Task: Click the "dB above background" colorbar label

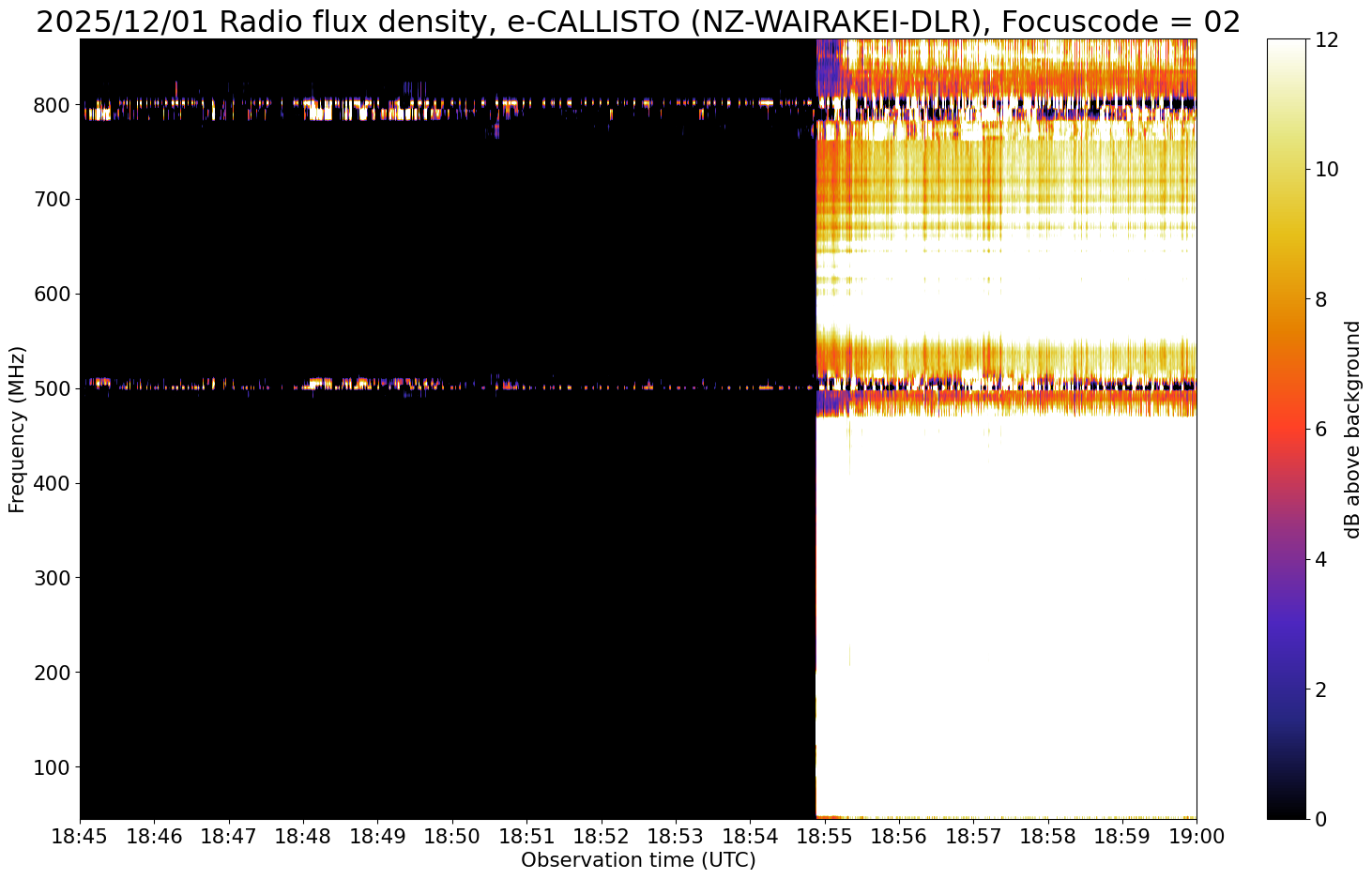Action: pos(1352,429)
